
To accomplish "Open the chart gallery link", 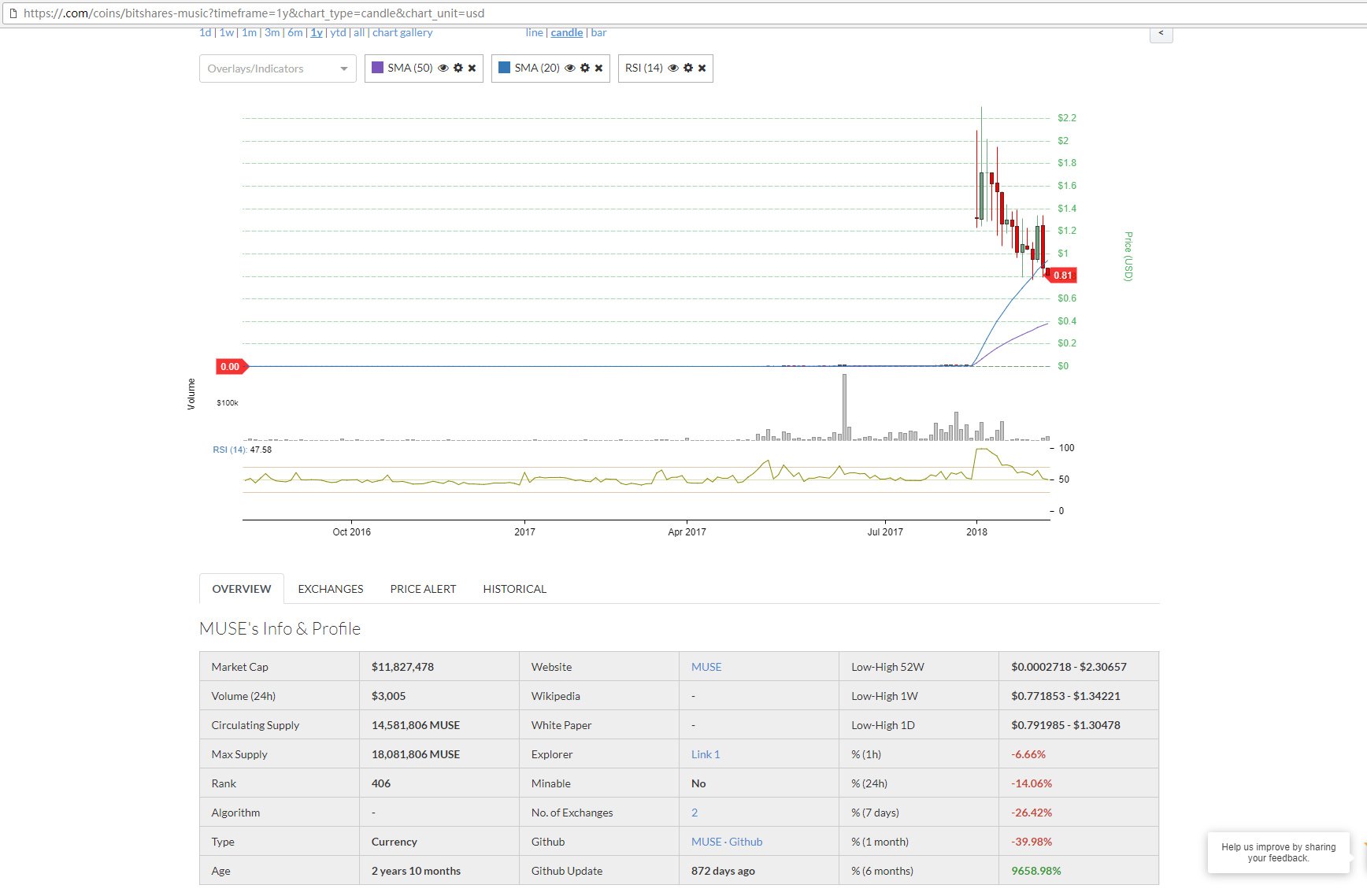I will [x=402, y=32].
